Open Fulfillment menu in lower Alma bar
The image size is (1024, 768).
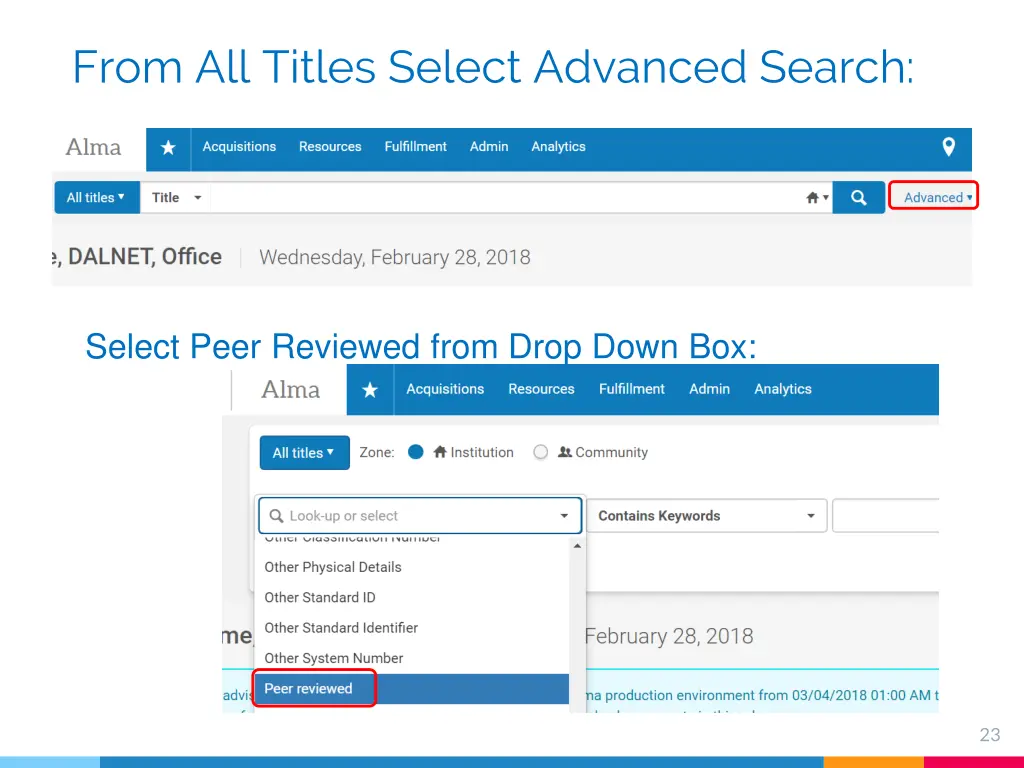(632, 389)
